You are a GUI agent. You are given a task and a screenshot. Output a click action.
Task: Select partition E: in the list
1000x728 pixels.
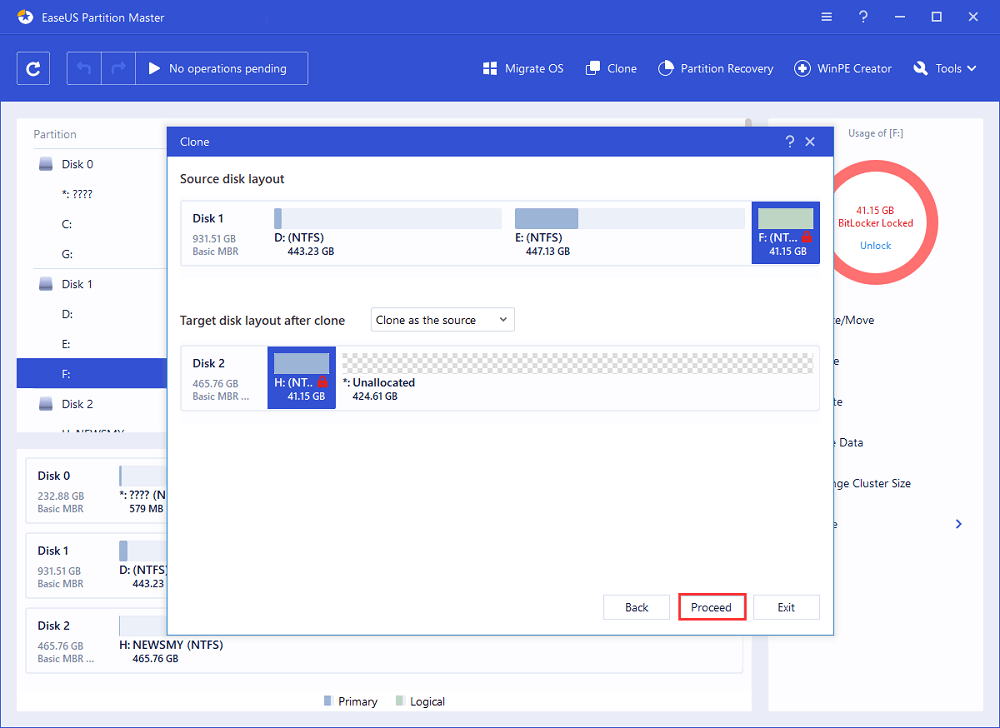pos(92,344)
